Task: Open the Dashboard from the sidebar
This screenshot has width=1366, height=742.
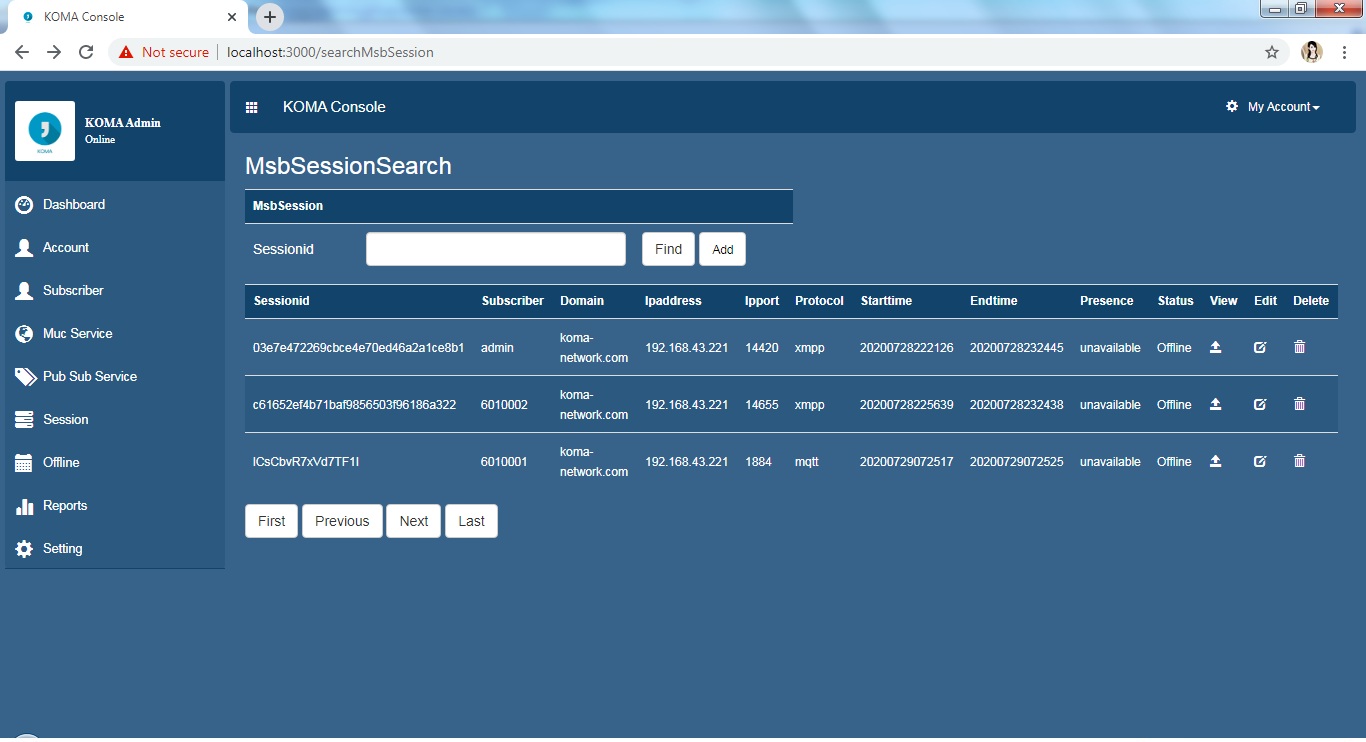Action: point(73,204)
